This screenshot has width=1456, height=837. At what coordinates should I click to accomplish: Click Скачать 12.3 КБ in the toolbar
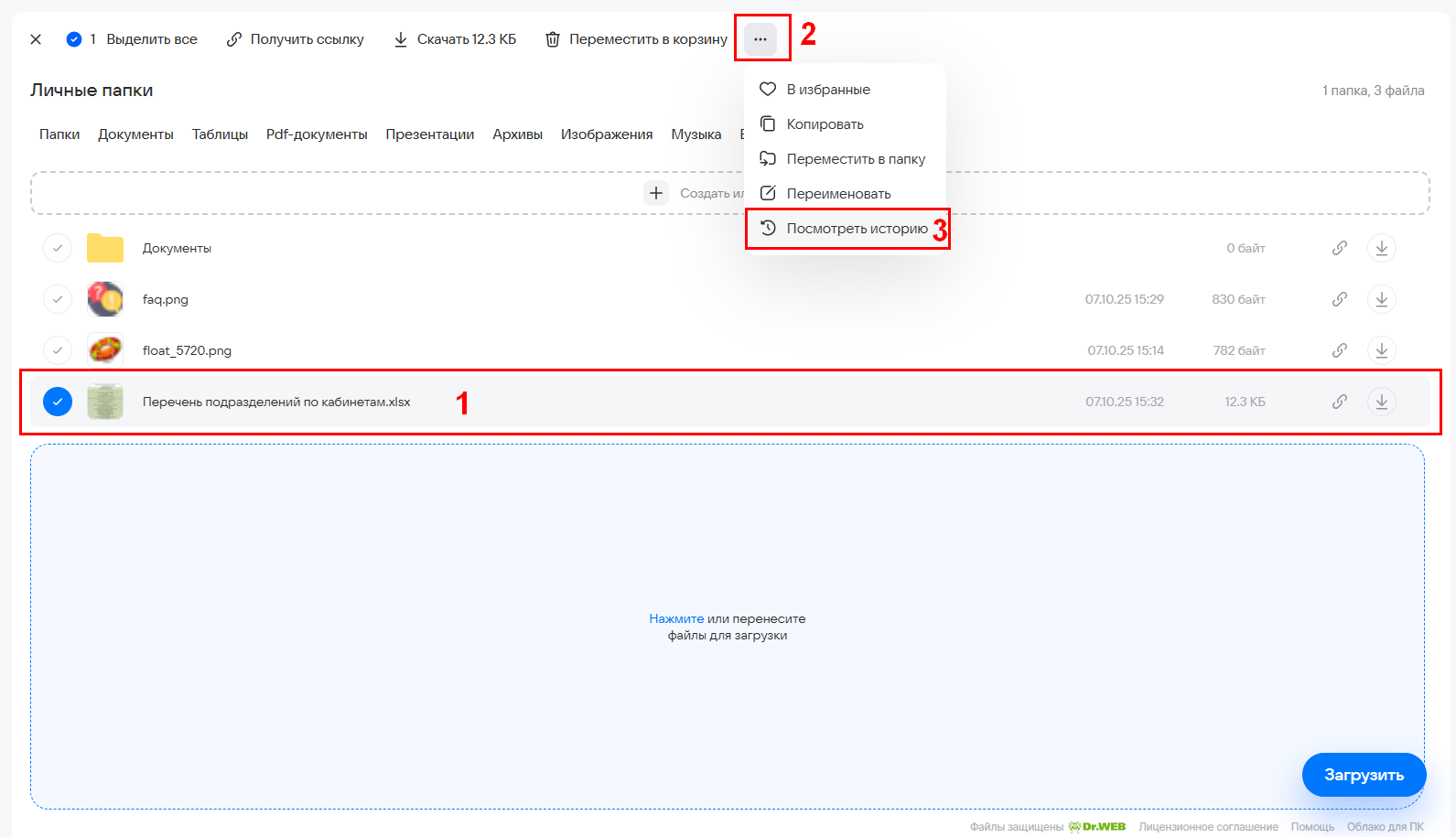(455, 39)
